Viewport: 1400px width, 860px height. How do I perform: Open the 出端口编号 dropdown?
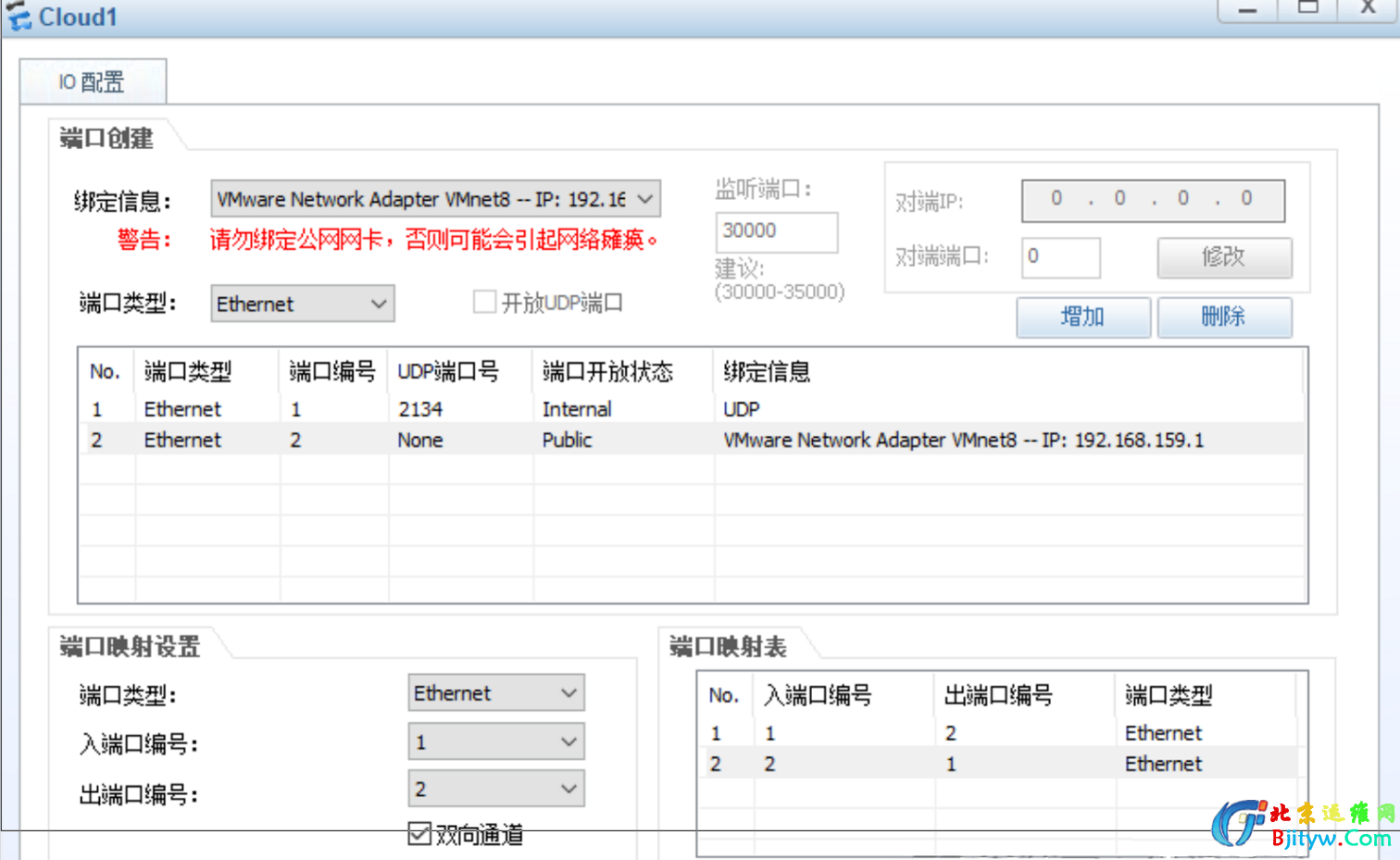pos(495,789)
